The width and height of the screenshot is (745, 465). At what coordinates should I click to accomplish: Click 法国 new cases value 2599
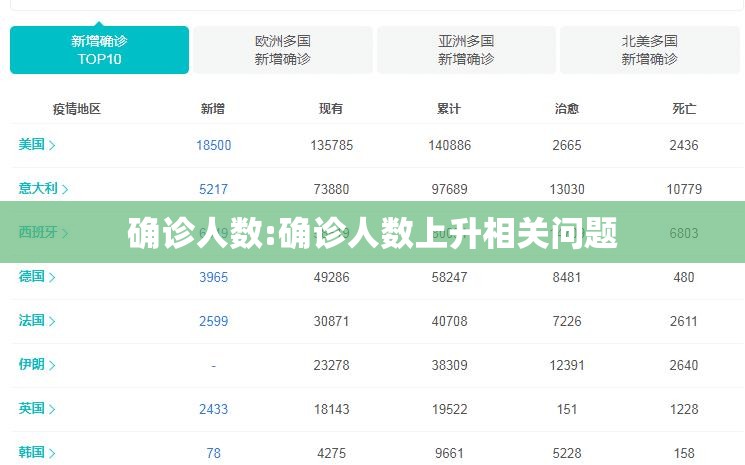[x=213, y=322]
